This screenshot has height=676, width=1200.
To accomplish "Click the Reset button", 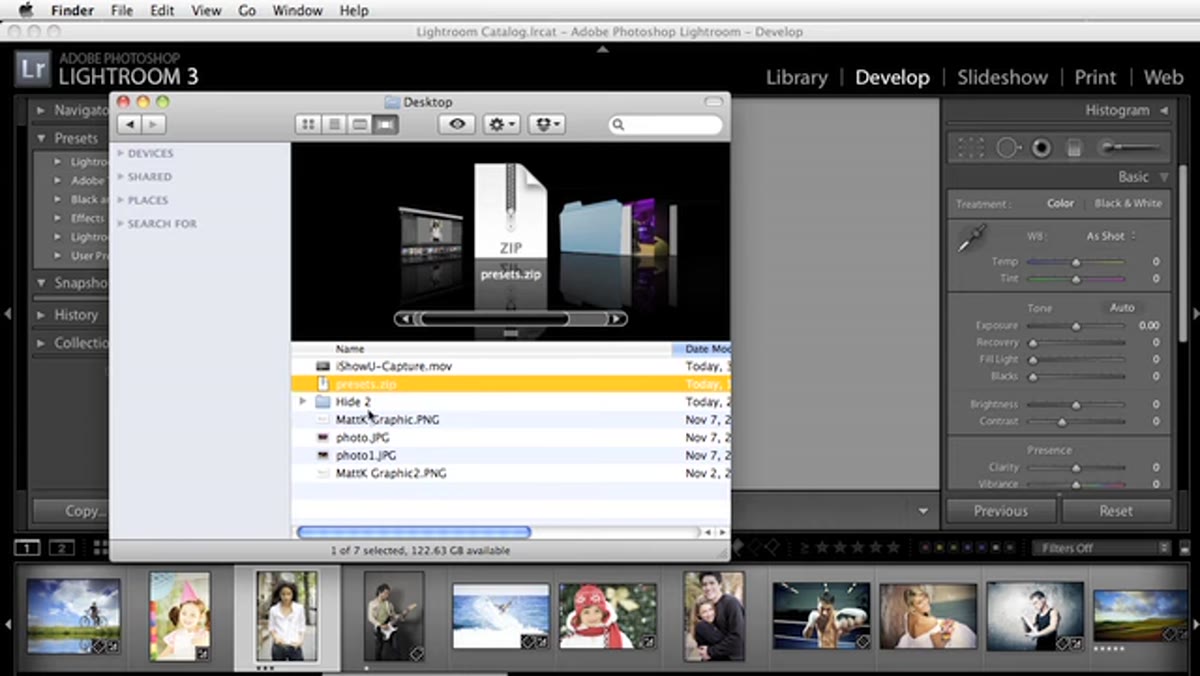I will click(1116, 511).
